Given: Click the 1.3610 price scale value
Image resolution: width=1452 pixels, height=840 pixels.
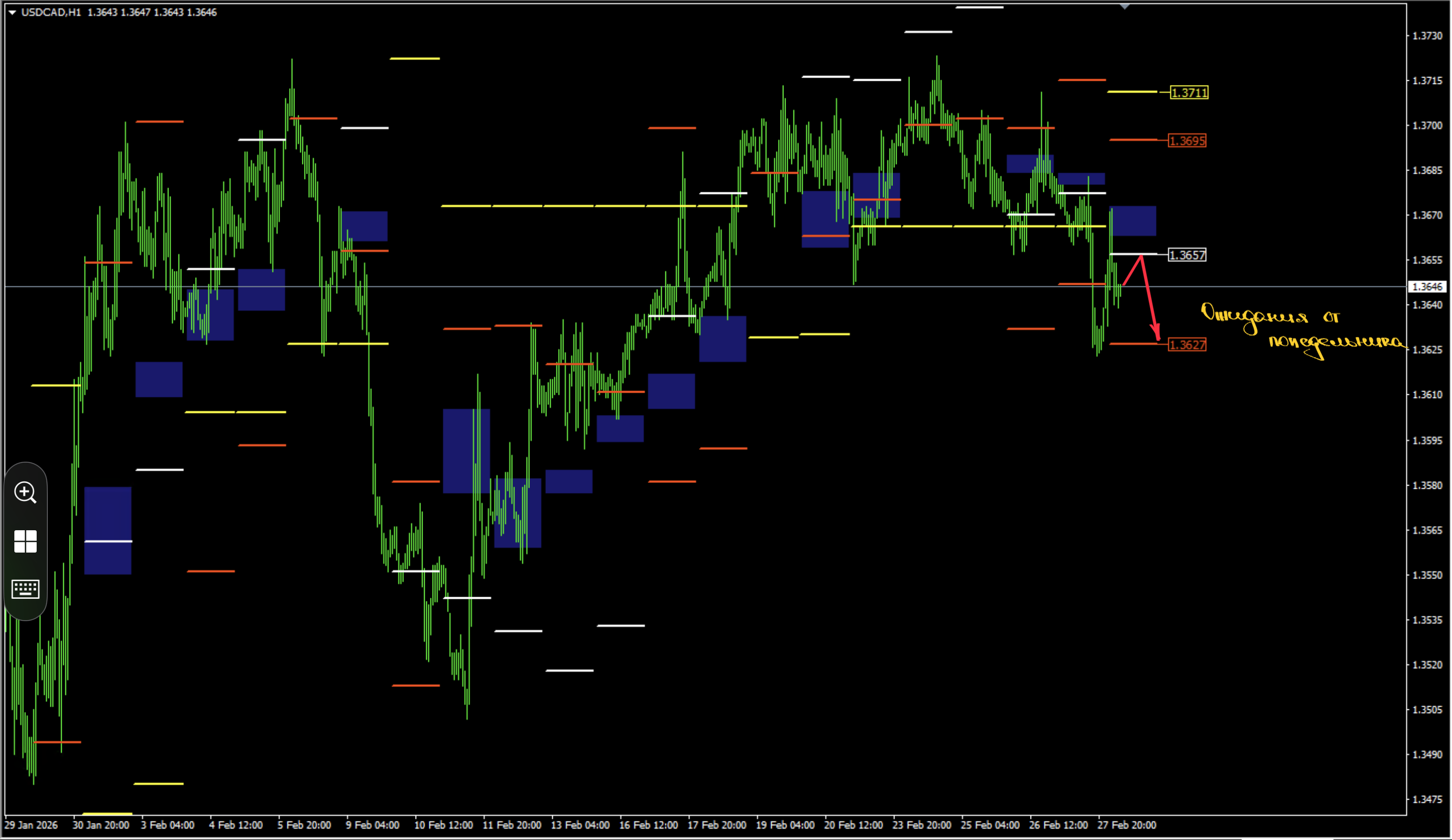Looking at the screenshot, I should [x=1426, y=395].
